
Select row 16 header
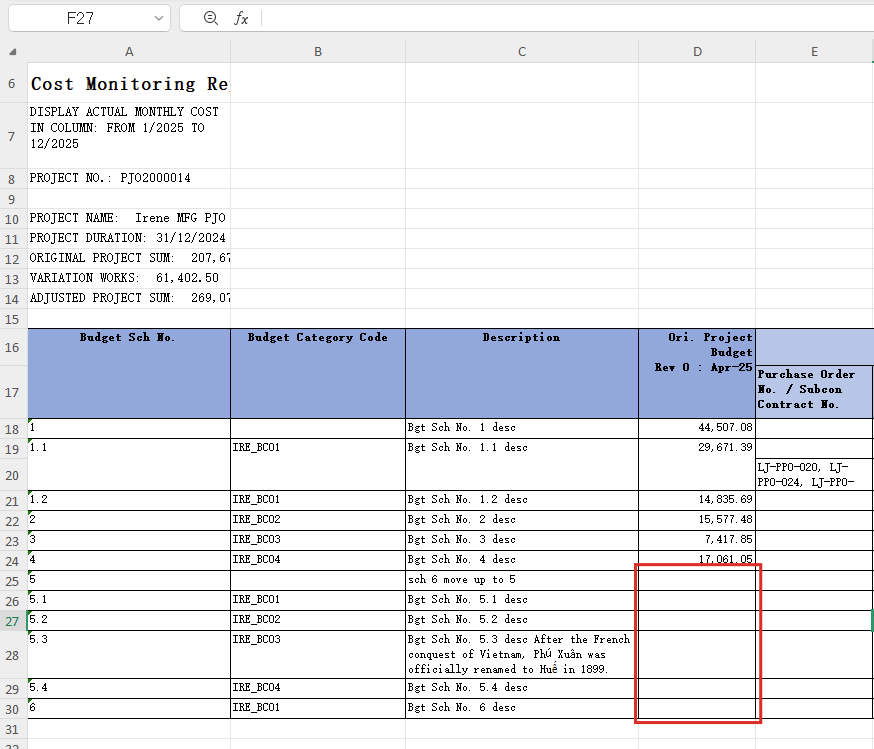pos(12,348)
